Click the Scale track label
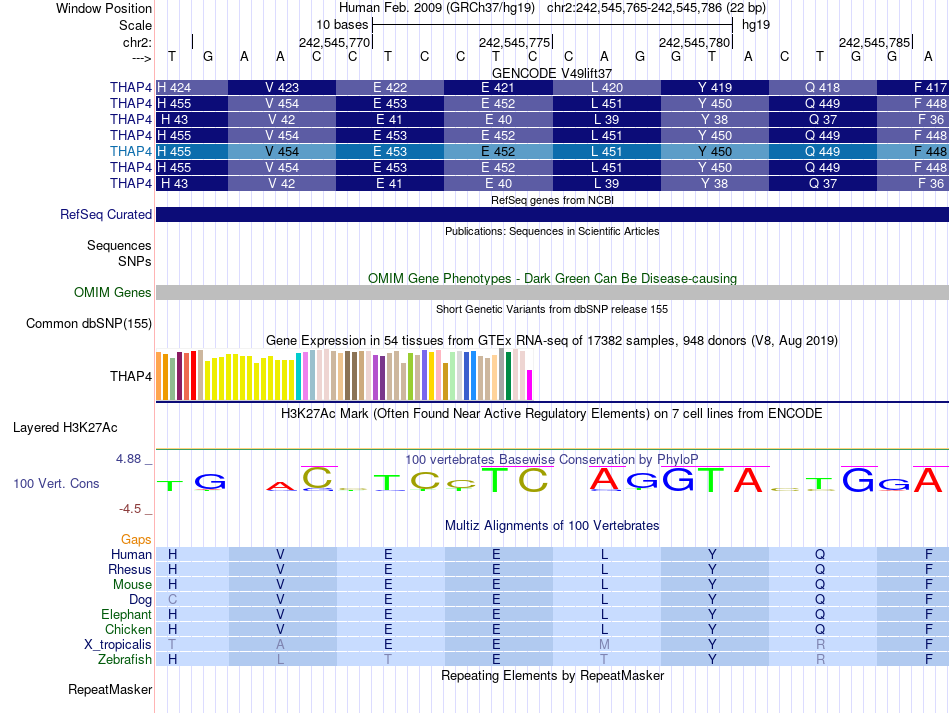The width and height of the screenshot is (950, 713). (x=135, y=25)
